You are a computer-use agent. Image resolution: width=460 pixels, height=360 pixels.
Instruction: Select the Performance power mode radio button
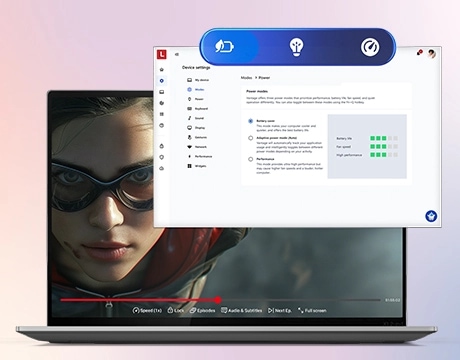[x=250, y=159]
